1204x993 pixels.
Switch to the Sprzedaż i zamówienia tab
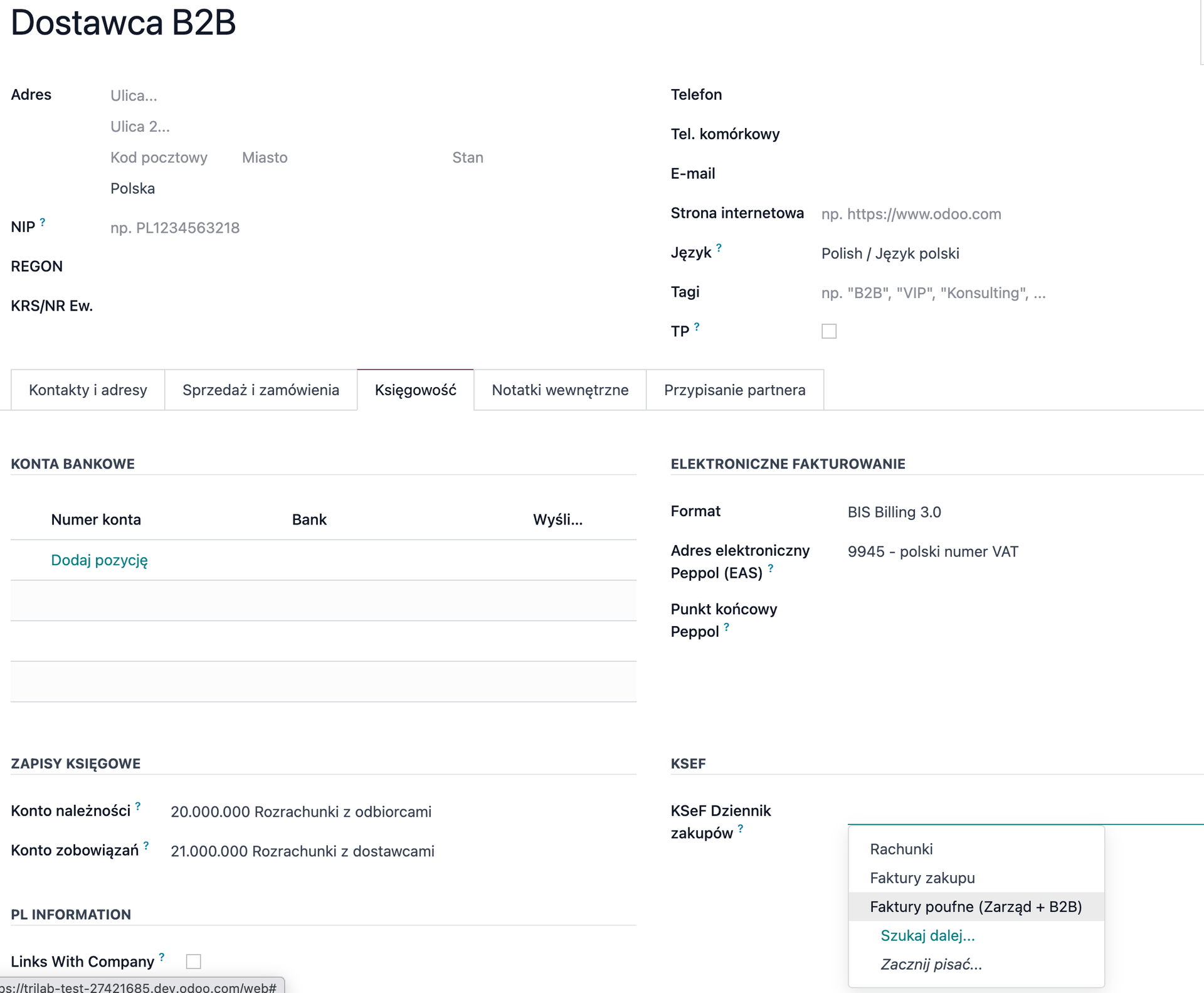[260, 390]
